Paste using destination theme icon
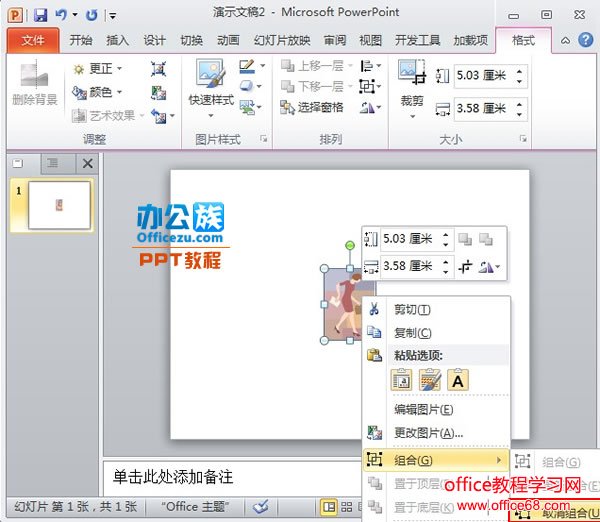Viewport: 600px width, 522px height. click(401, 380)
